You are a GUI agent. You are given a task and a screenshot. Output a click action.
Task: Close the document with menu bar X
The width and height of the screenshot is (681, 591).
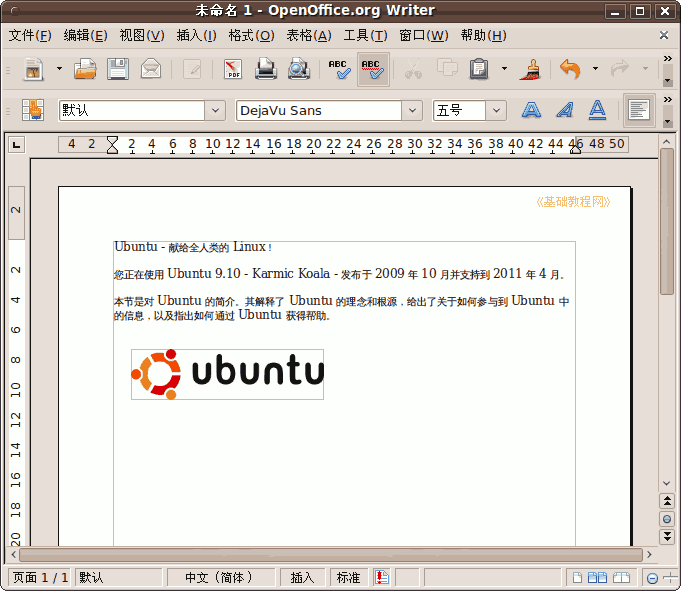(664, 35)
